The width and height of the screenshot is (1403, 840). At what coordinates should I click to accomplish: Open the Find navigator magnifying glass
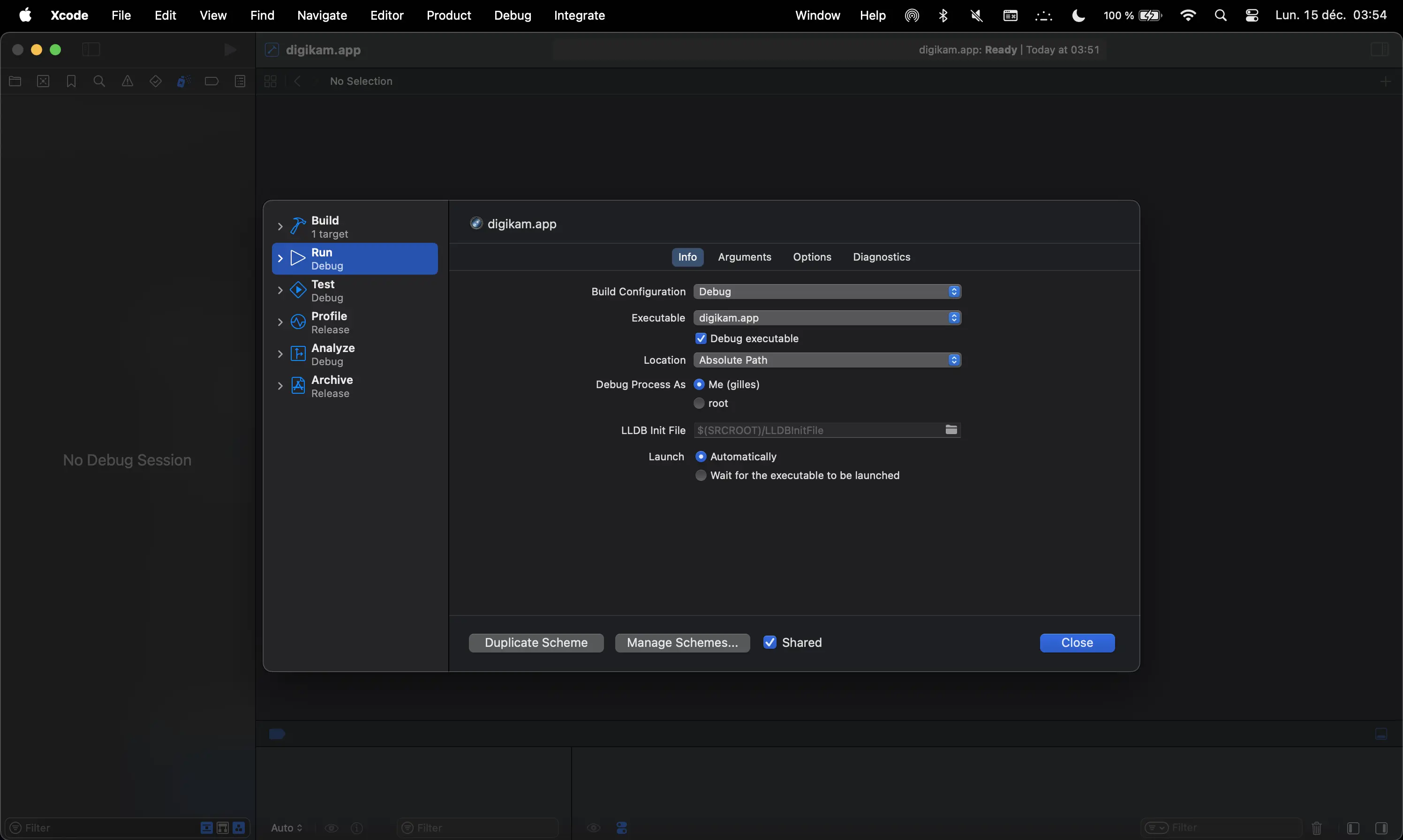click(x=100, y=81)
